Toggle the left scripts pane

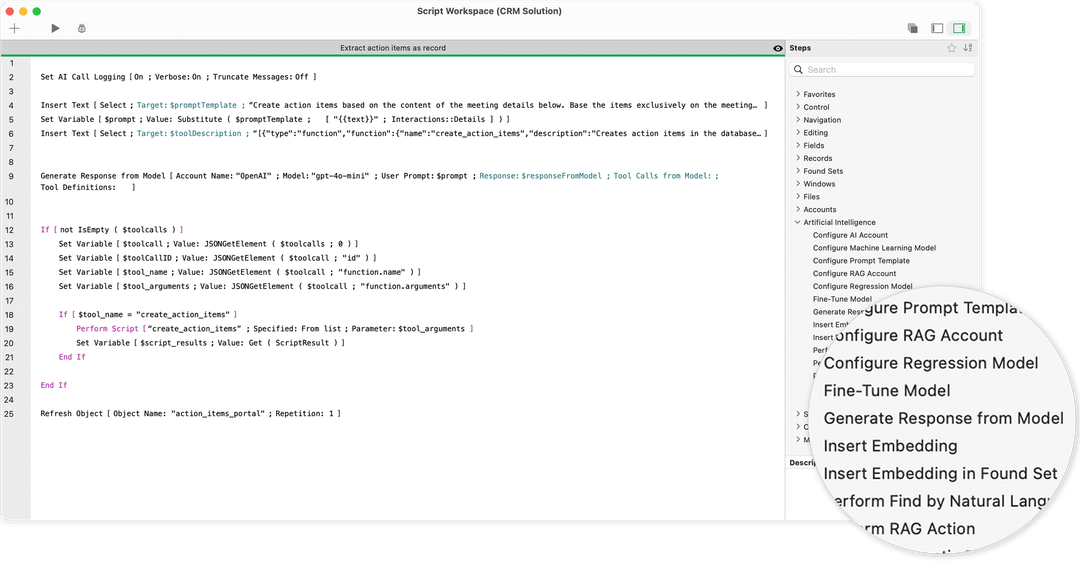937,29
